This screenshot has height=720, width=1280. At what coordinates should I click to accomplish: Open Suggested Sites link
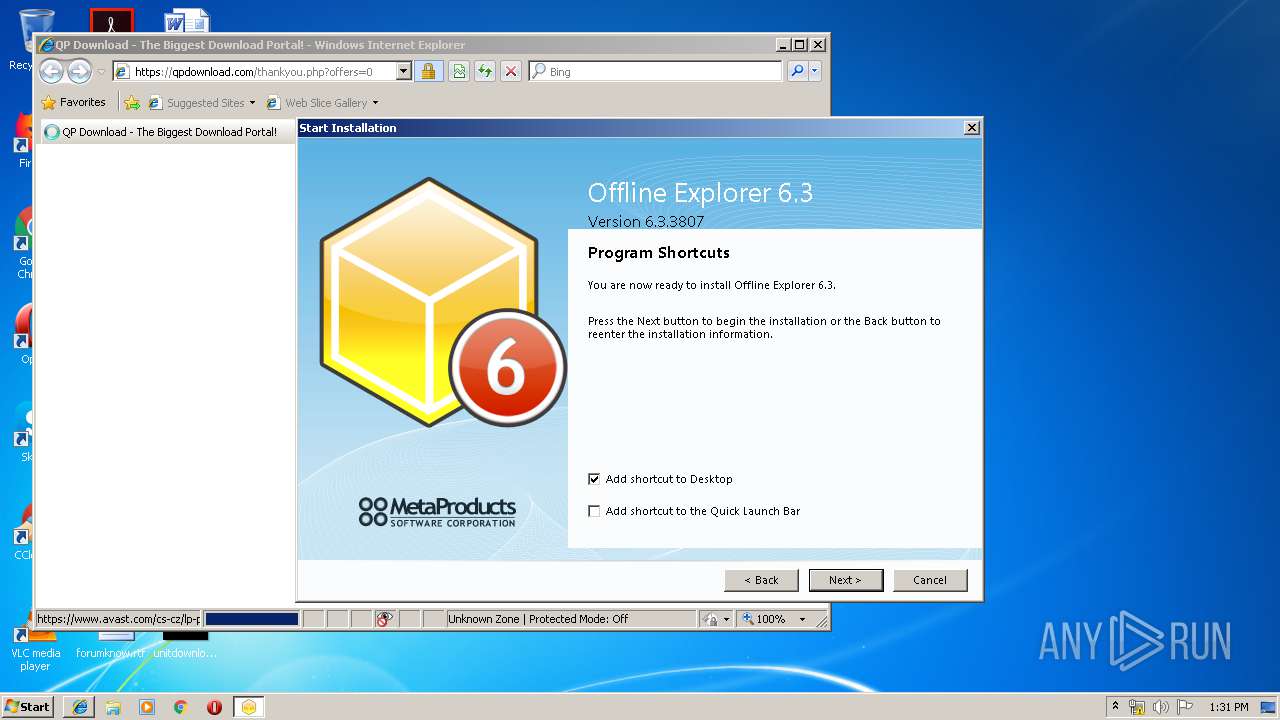(197, 103)
